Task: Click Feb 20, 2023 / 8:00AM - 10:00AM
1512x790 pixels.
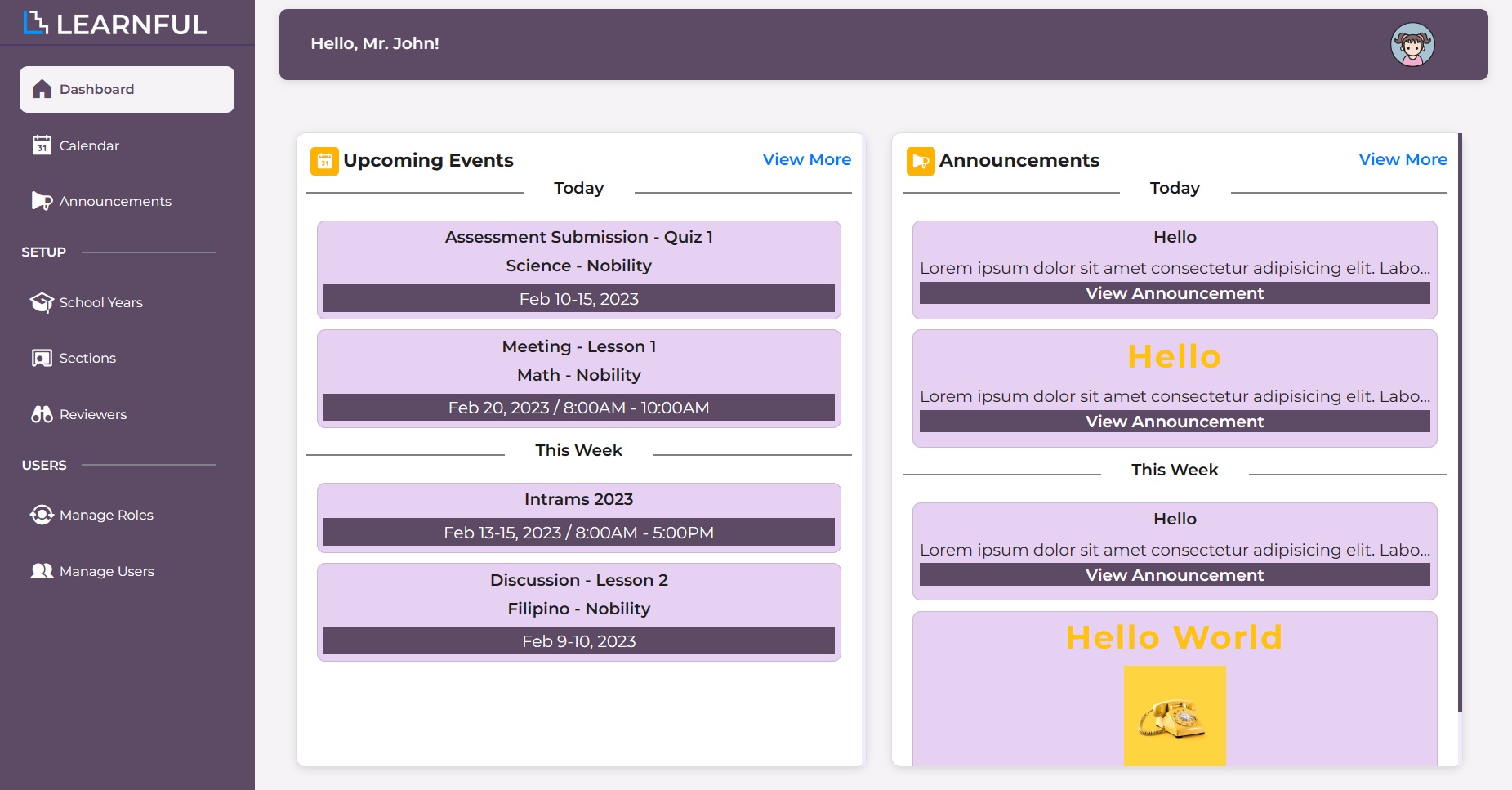Action: [x=578, y=408]
